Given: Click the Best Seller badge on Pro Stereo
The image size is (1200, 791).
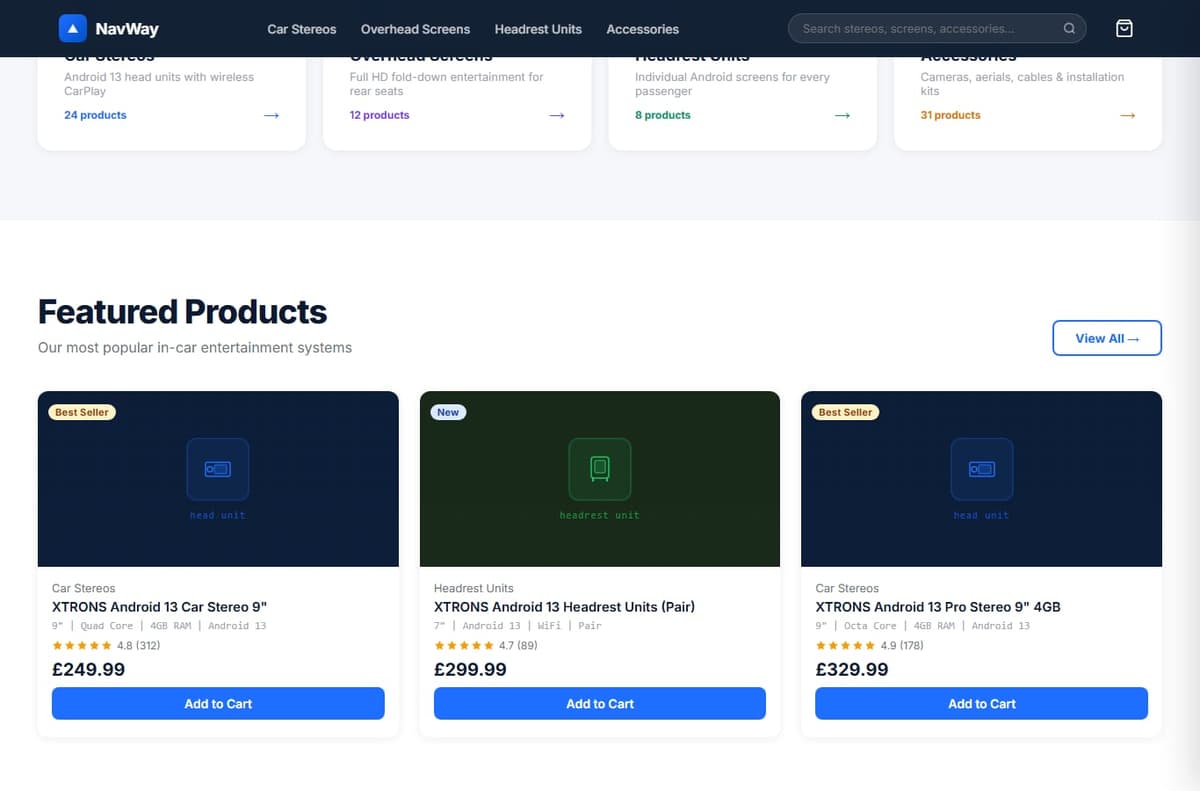Looking at the screenshot, I should click(846, 412).
